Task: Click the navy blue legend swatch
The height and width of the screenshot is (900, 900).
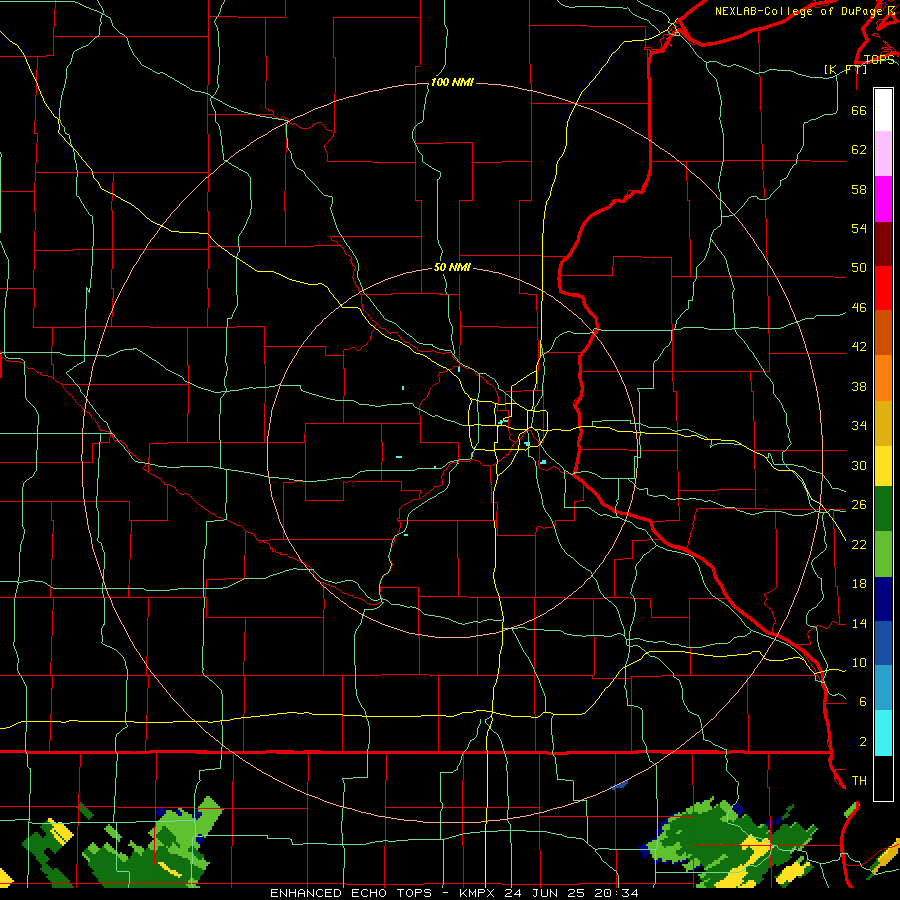Action: pos(883,599)
